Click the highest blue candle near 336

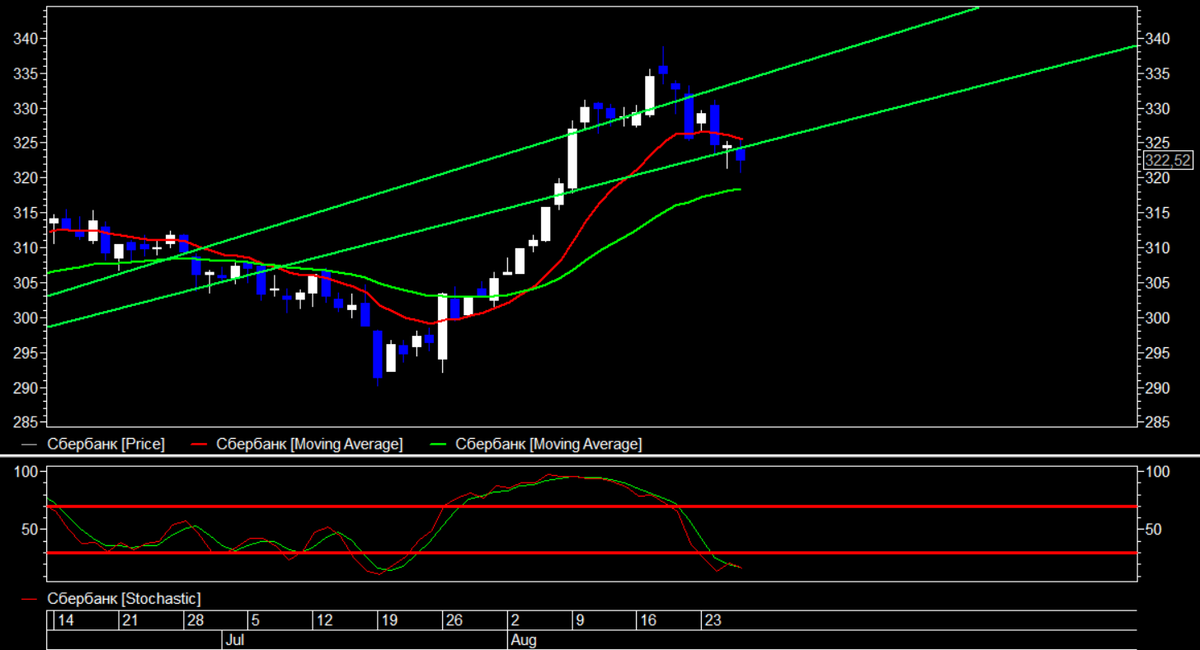click(x=663, y=70)
